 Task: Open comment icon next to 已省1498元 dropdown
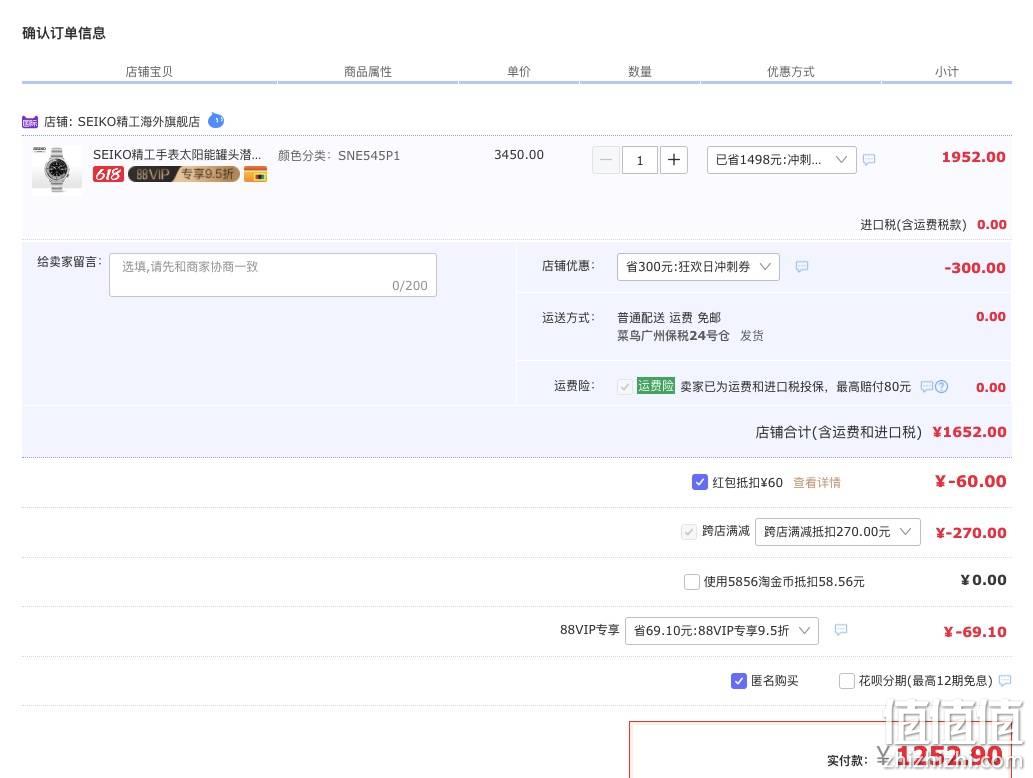click(870, 159)
